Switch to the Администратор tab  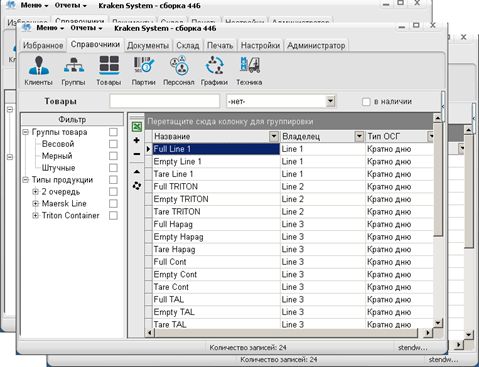pos(316,46)
